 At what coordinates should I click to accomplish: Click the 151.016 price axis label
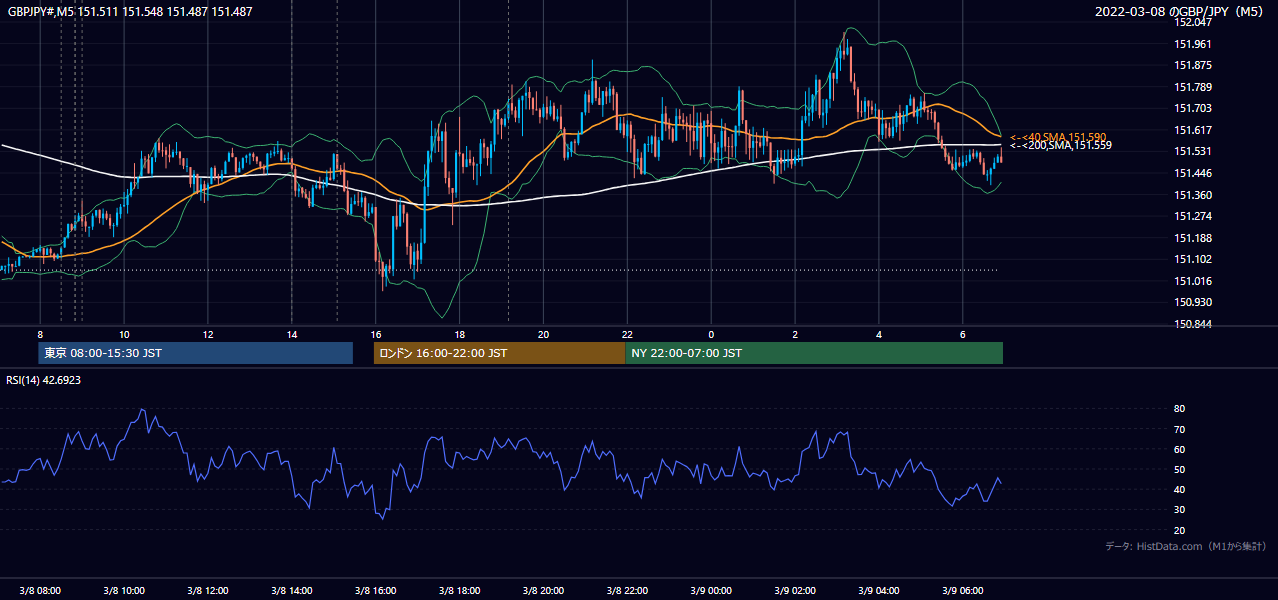[1194, 282]
